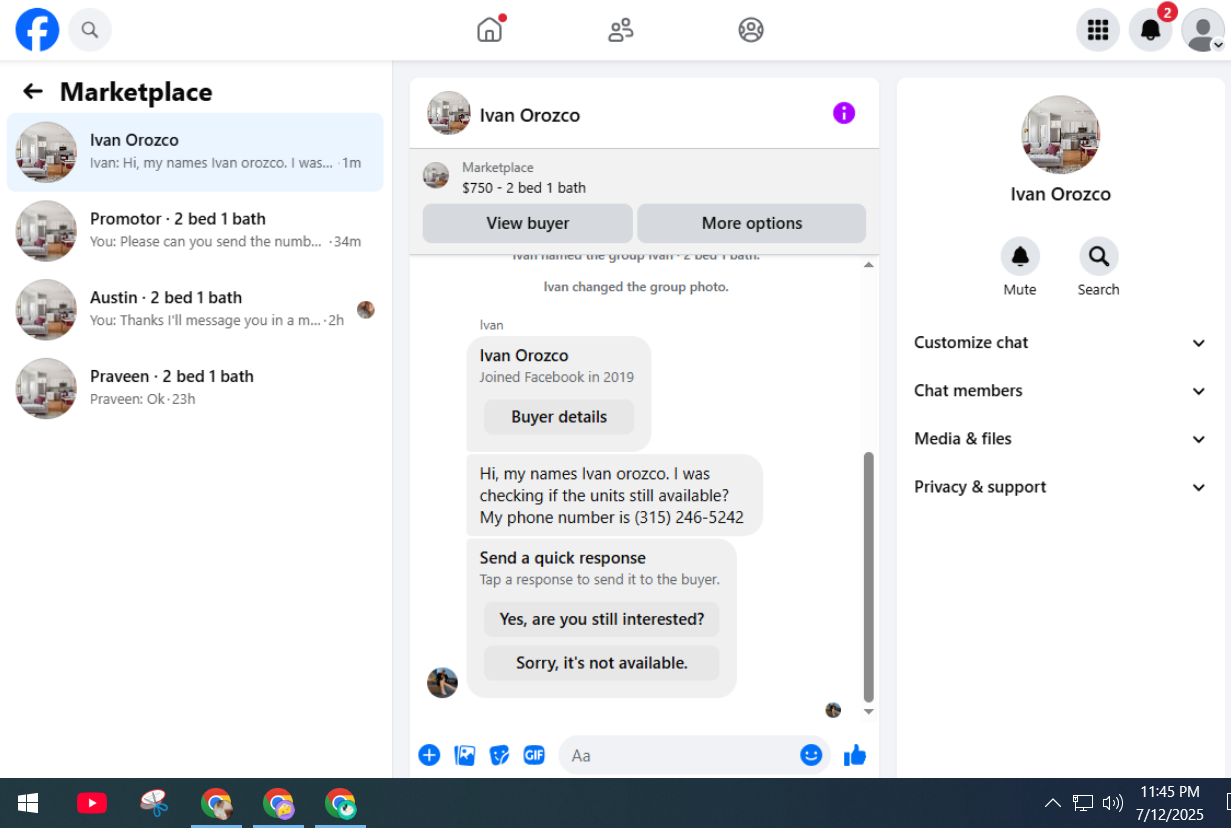Open the Snipping Tool taskbar icon

click(154, 803)
